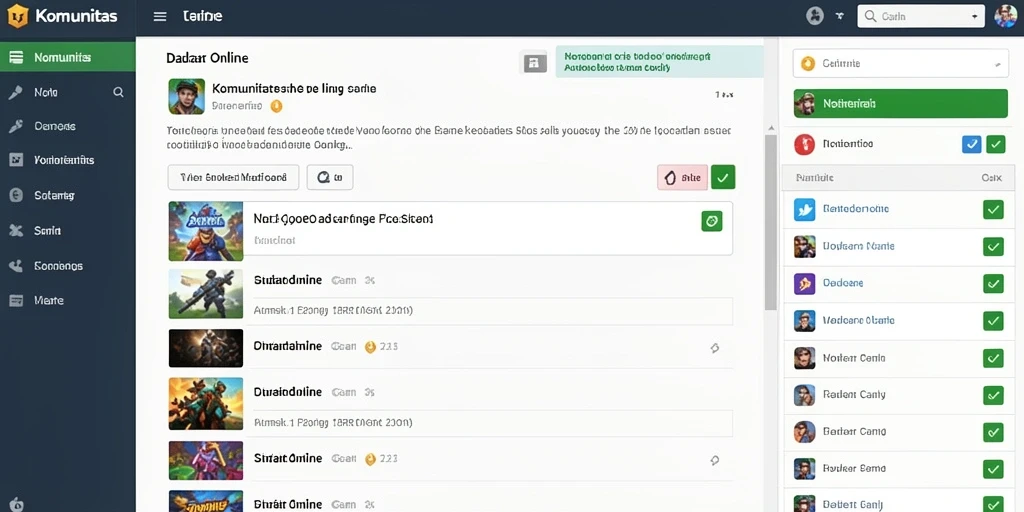
Task: Click the green checkmark button beside Sile
Action: 723,177
